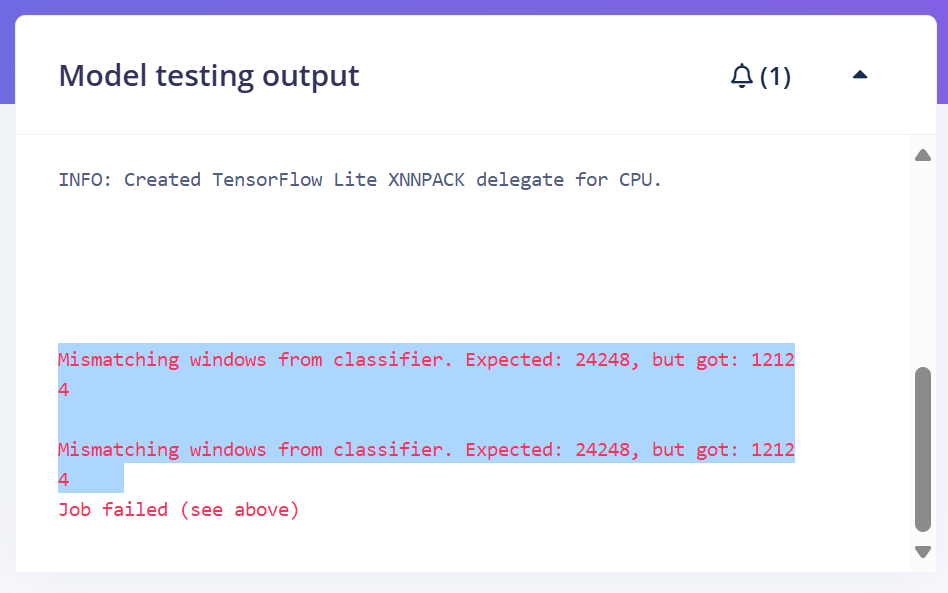Click the INFO Created TensorFlow Lite line
Viewport: 948px width, 593px height.
pyautogui.click(x=360, y=180)
